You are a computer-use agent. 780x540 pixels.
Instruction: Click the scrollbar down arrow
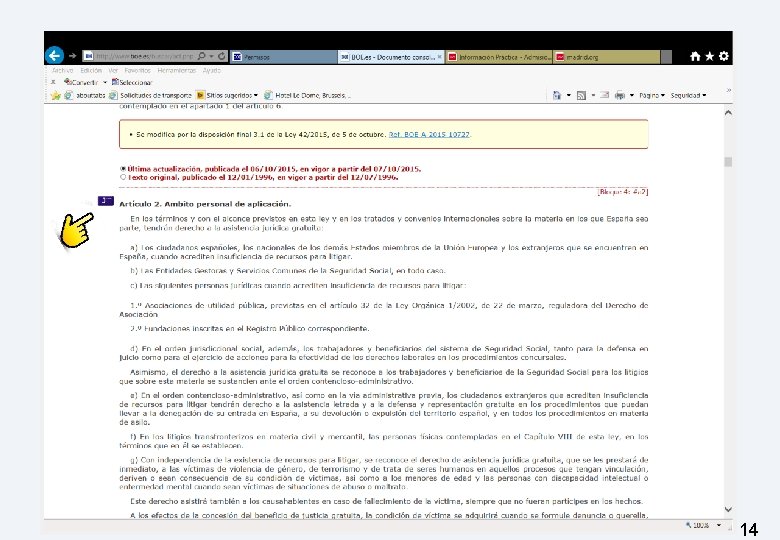[728, 509]
